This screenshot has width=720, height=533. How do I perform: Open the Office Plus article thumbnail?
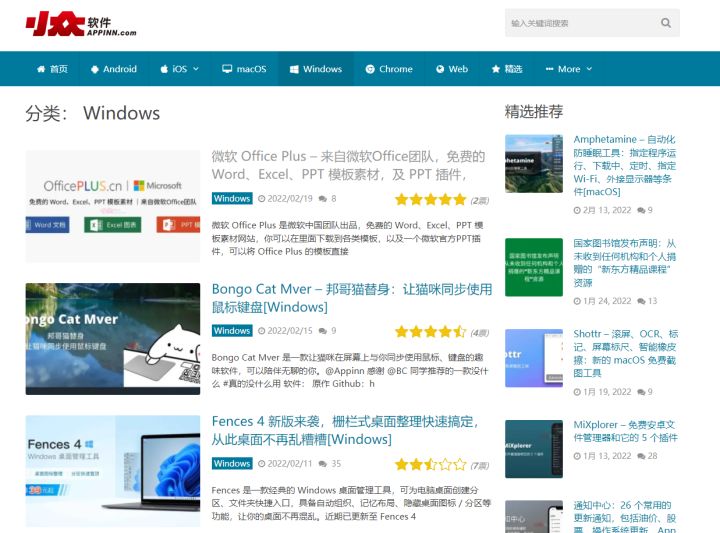(x=113, y=206)
